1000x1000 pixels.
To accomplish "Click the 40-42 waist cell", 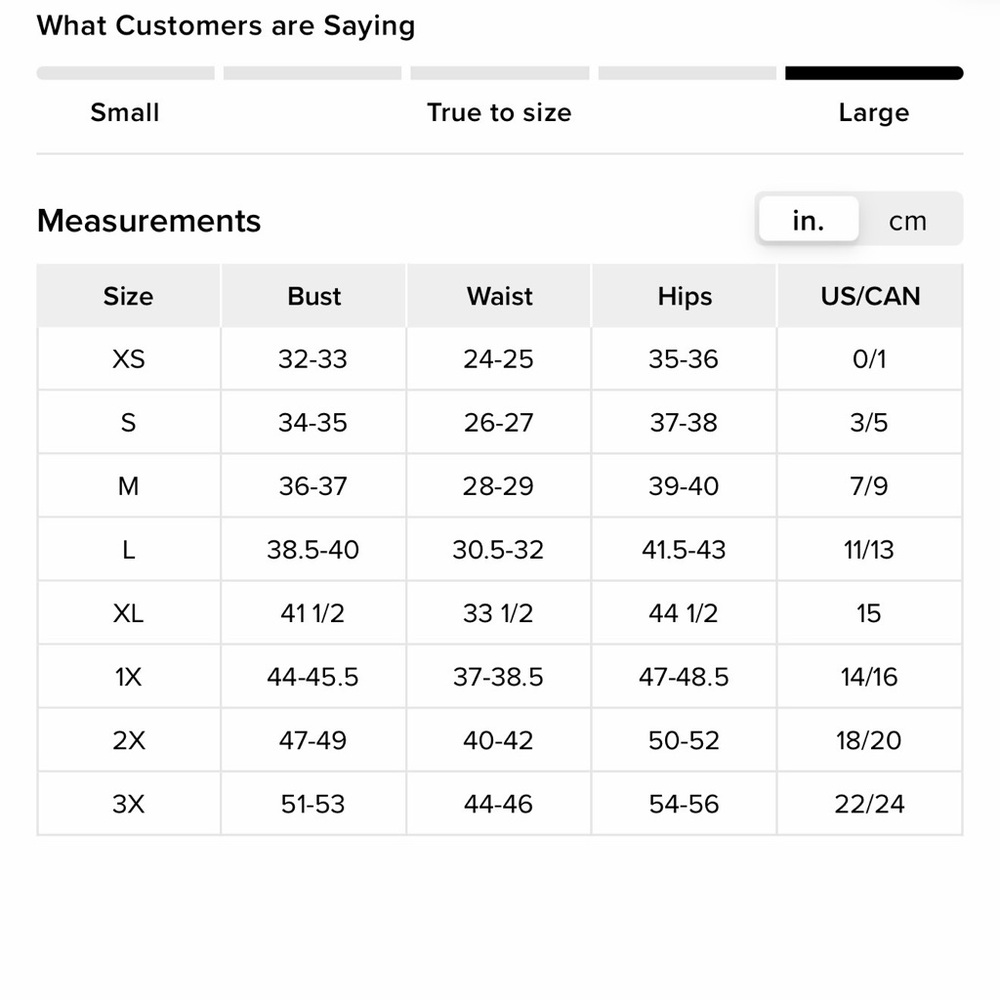I will point(499,740).
